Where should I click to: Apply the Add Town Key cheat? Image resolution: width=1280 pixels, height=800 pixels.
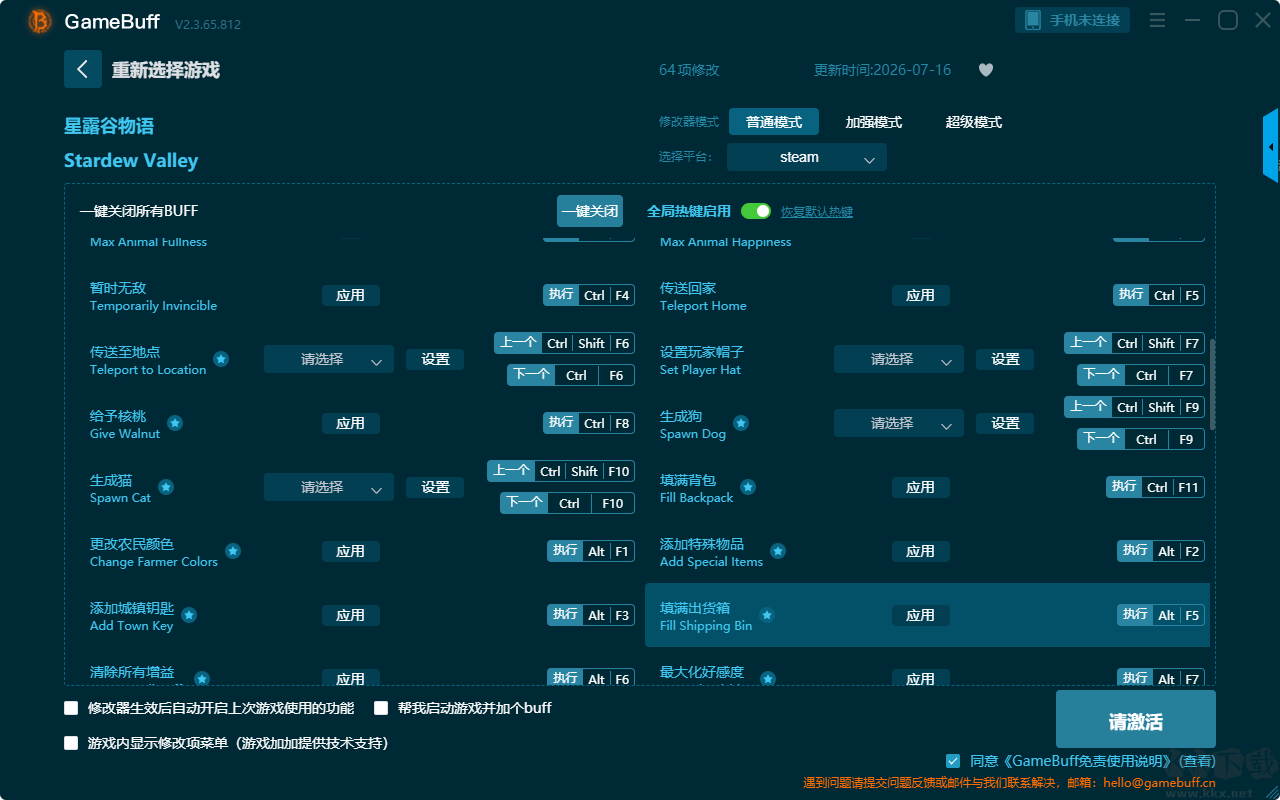351,615
